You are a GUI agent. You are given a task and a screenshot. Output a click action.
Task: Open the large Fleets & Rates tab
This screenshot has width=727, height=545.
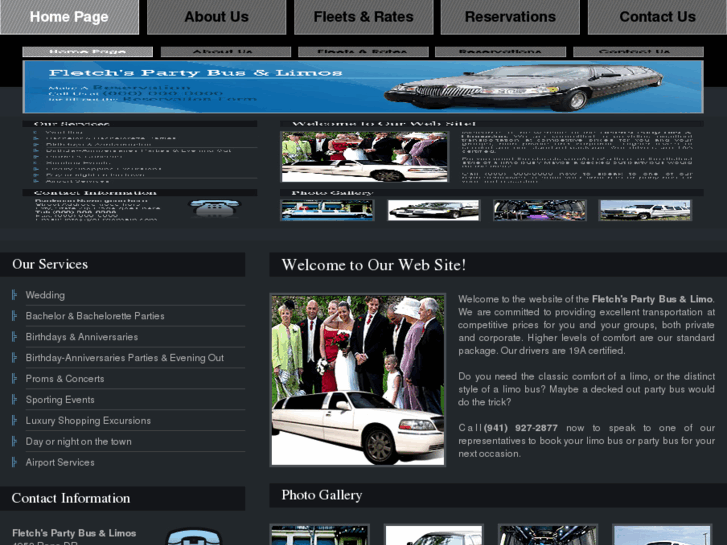click(x=364, y=17)
